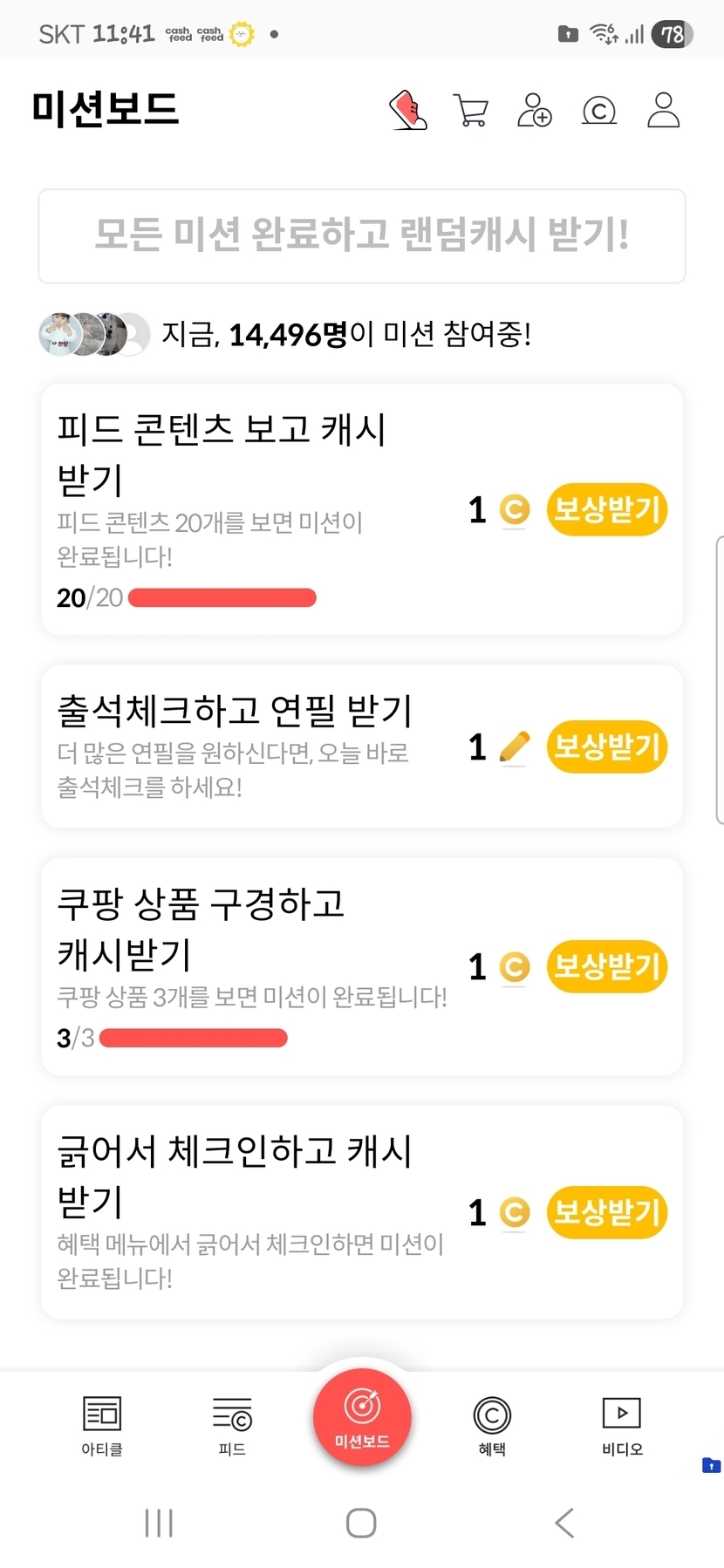Tap the random cash banner button
This screenshot has width=724, height=1568.
[x=362, y=235]
